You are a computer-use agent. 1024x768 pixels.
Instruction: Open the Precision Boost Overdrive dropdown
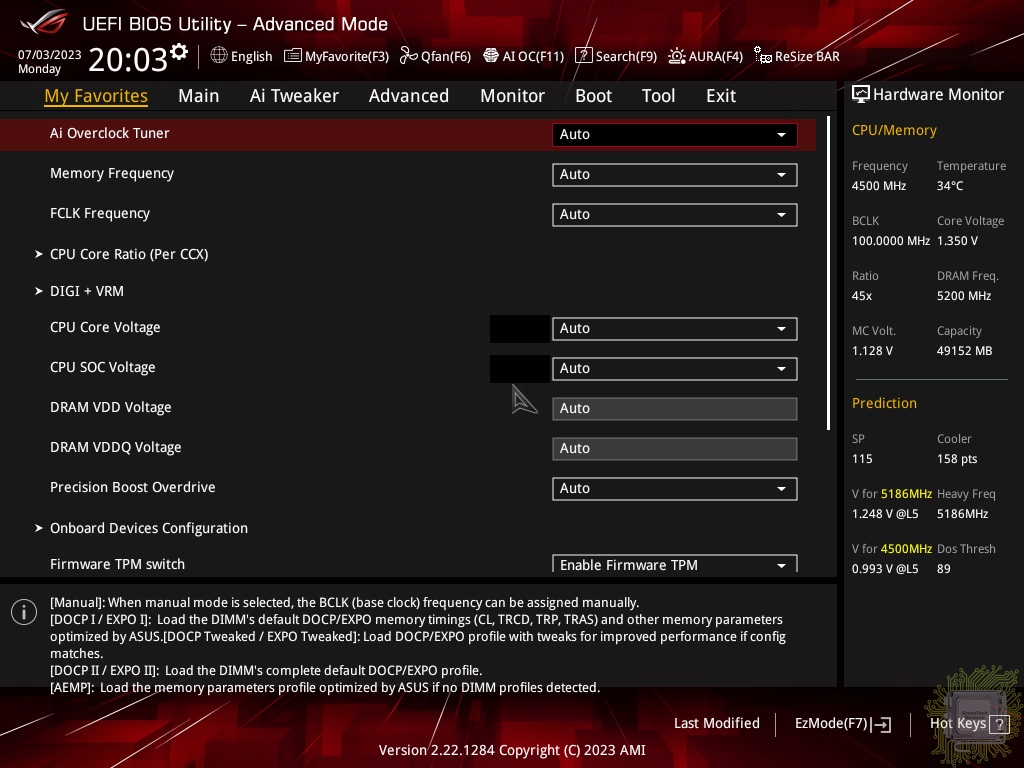pyautogui.click(x=674, y=489)
